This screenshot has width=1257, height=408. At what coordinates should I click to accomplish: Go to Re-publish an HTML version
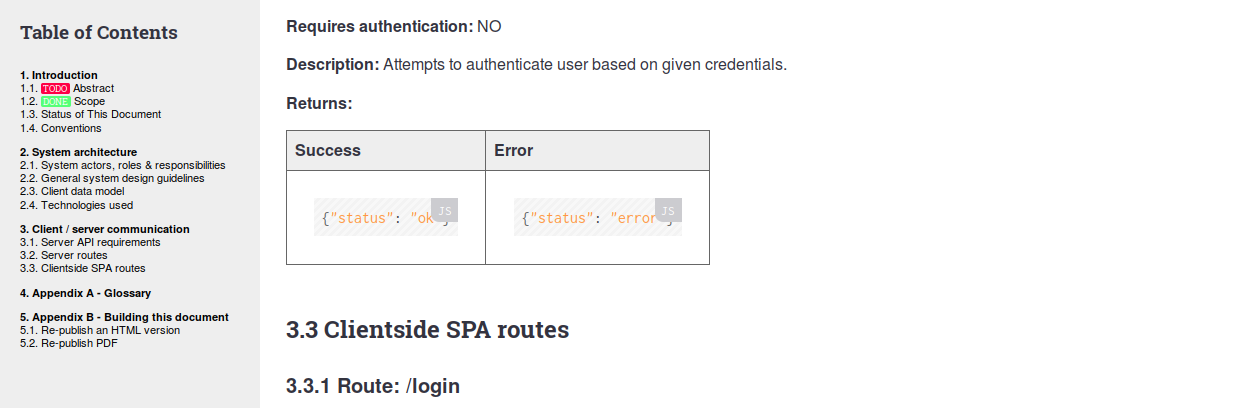click(100, 330)
